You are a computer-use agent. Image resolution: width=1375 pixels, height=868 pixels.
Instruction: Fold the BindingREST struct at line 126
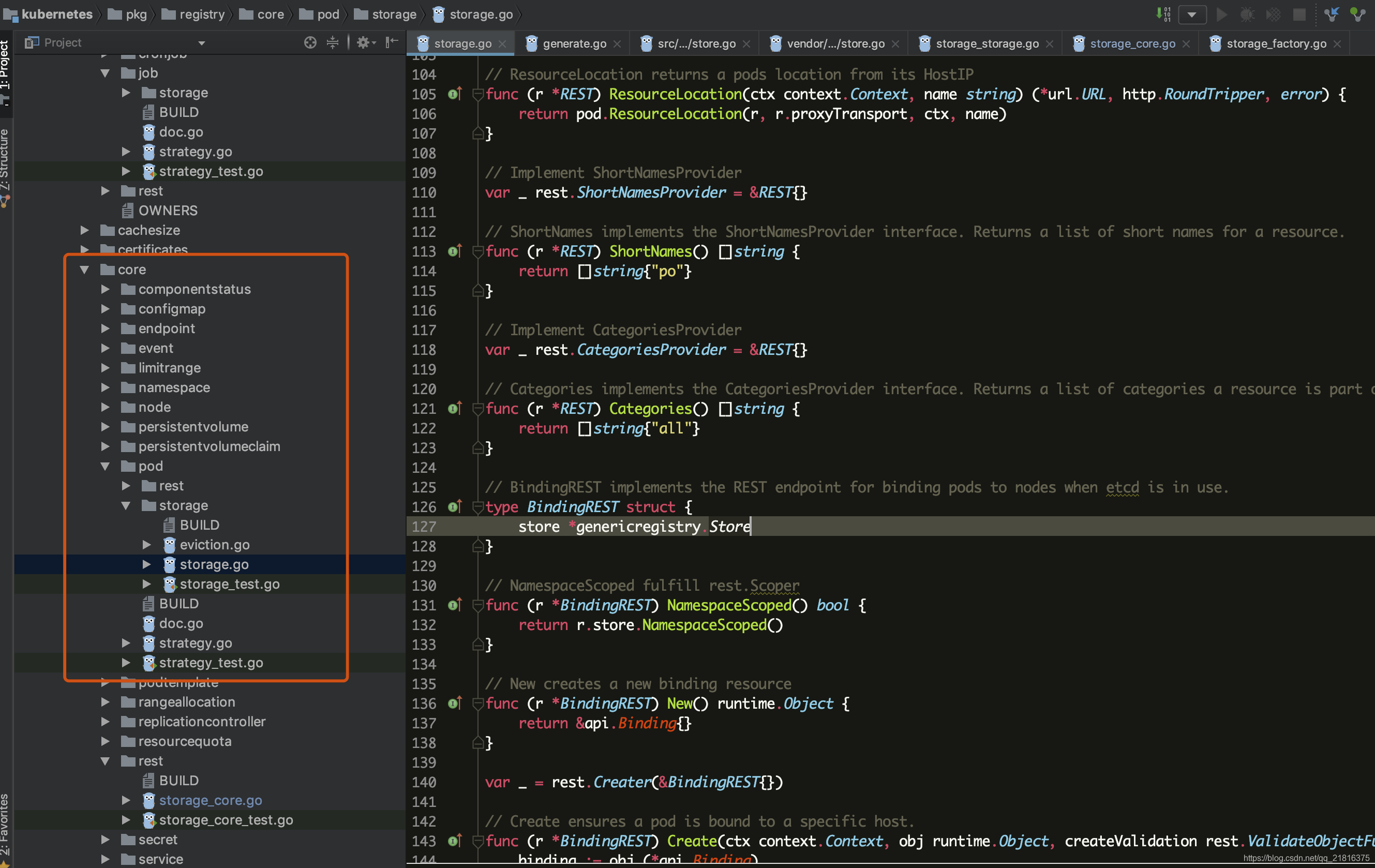click(478, 507)
